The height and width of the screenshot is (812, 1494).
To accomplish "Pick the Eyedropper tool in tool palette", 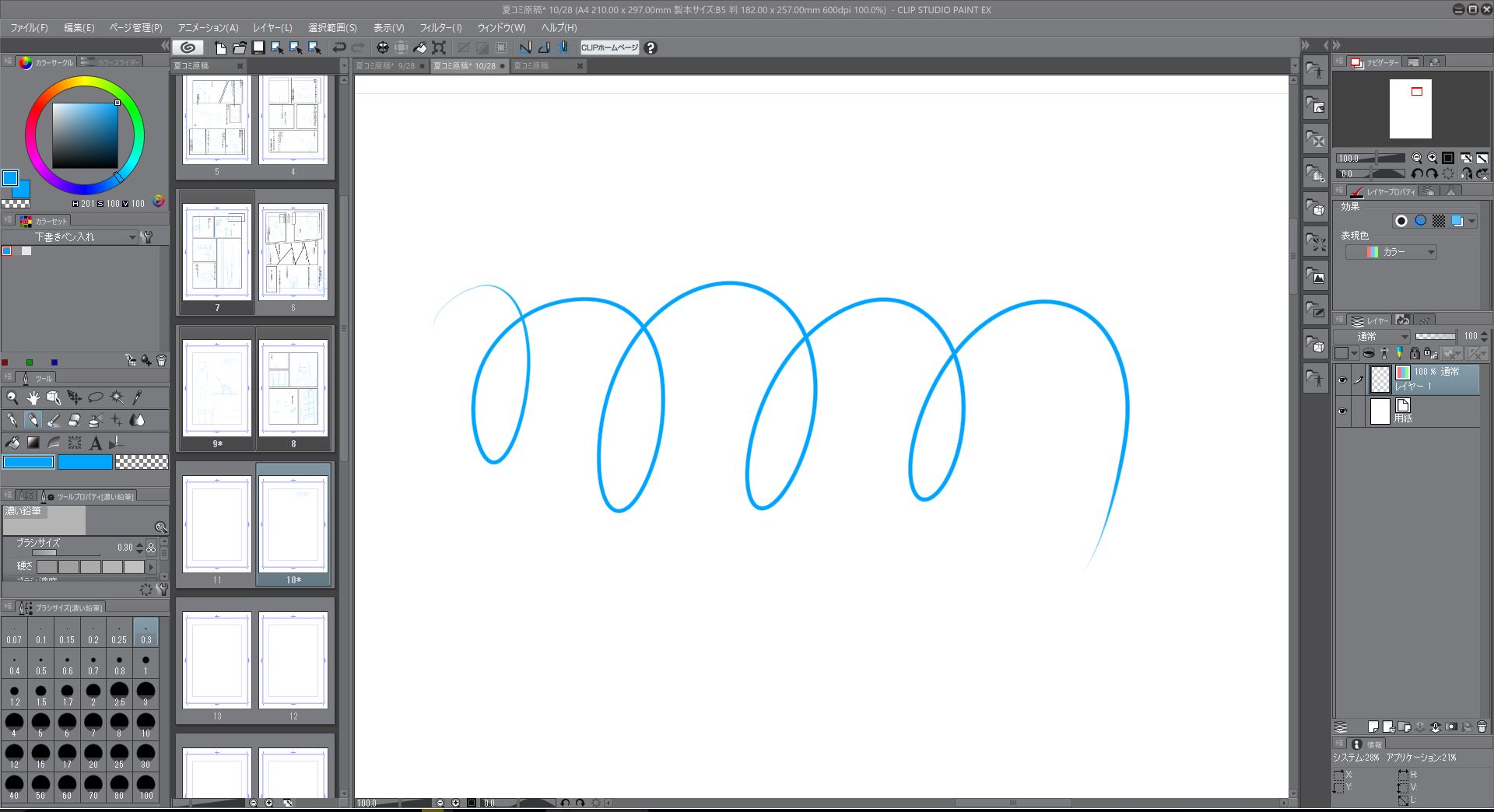I will pyautogui.click(x=138, y=397).
